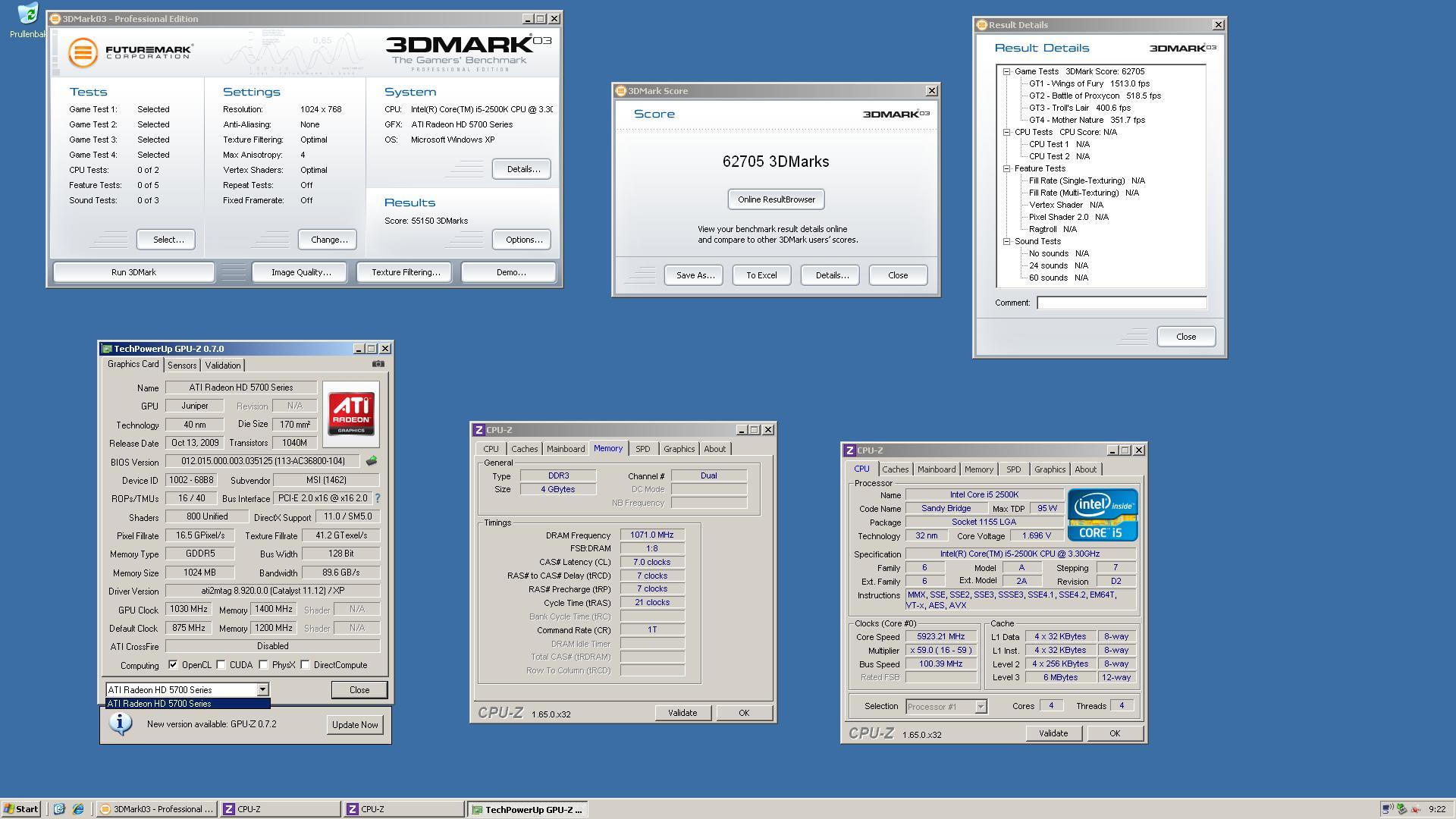Click the Image Quality... button
The image size is (1456, 819).
[x=301, y=272]
